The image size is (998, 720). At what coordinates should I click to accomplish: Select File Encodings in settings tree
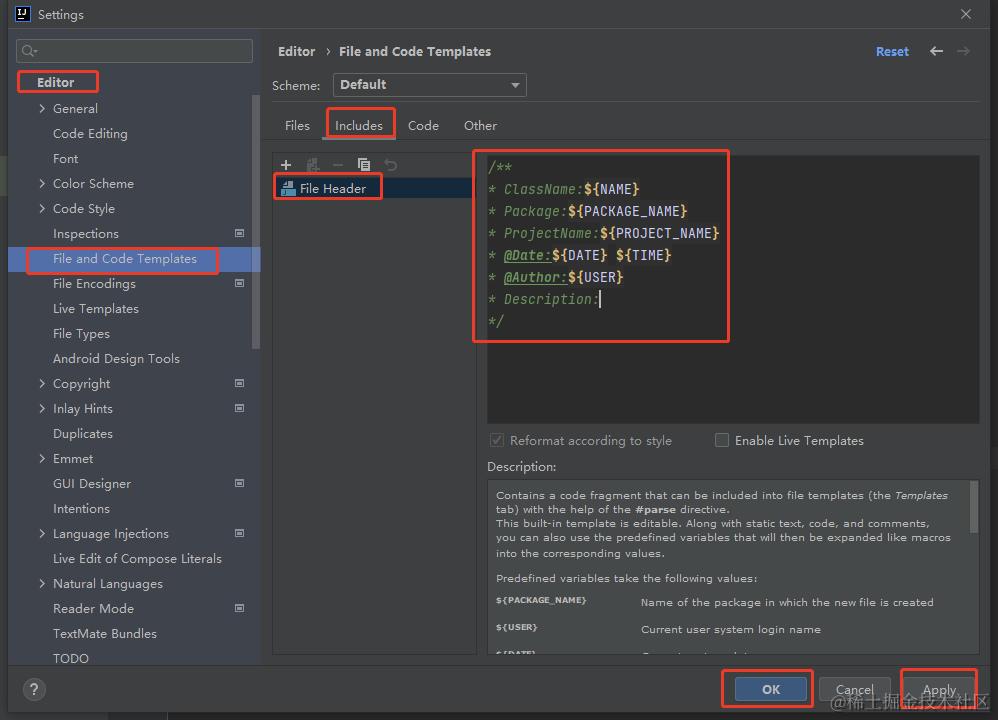tap(94, 283)
